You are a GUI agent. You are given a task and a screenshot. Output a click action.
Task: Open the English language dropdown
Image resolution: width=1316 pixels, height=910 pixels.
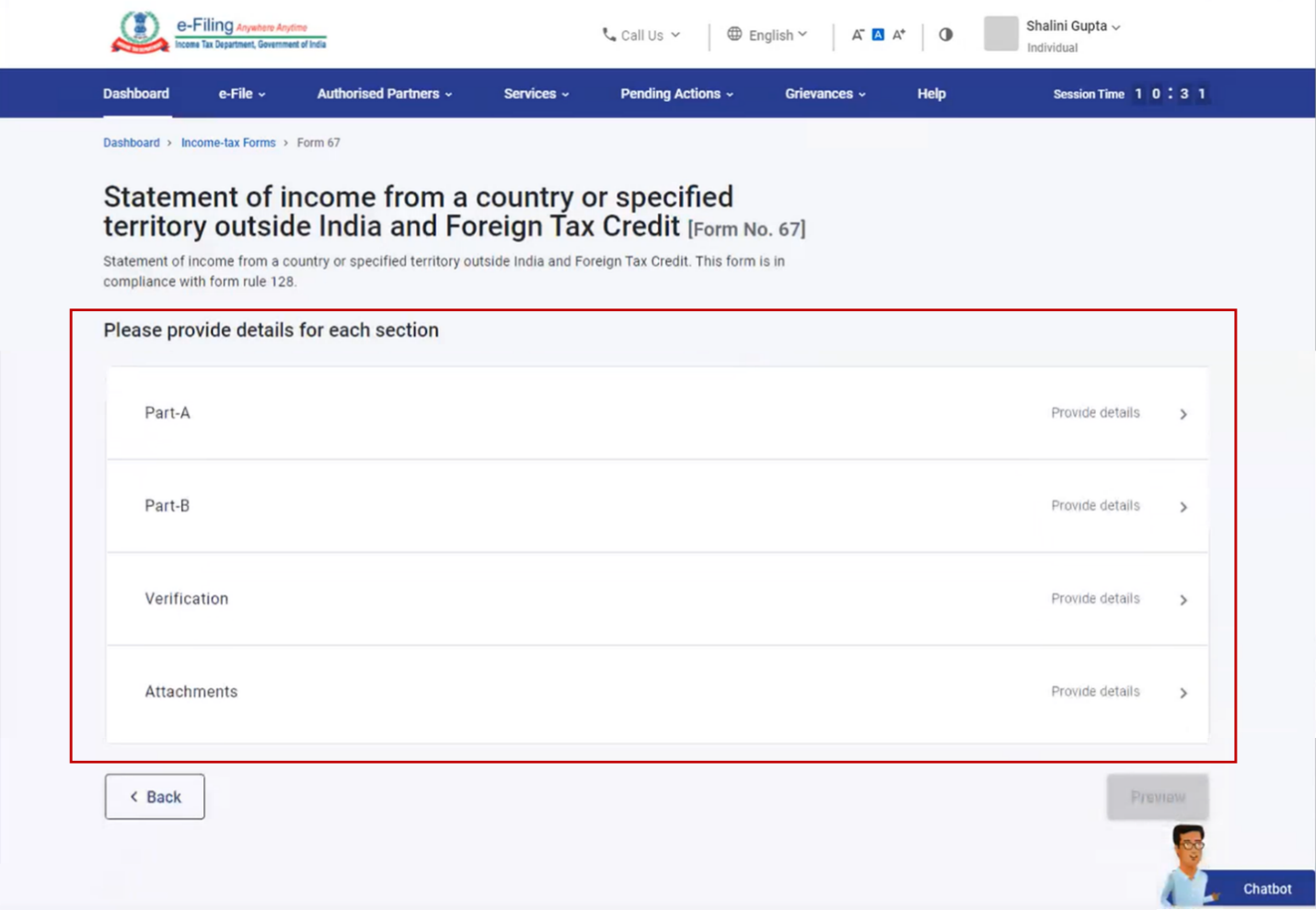[x=773, y=34]
